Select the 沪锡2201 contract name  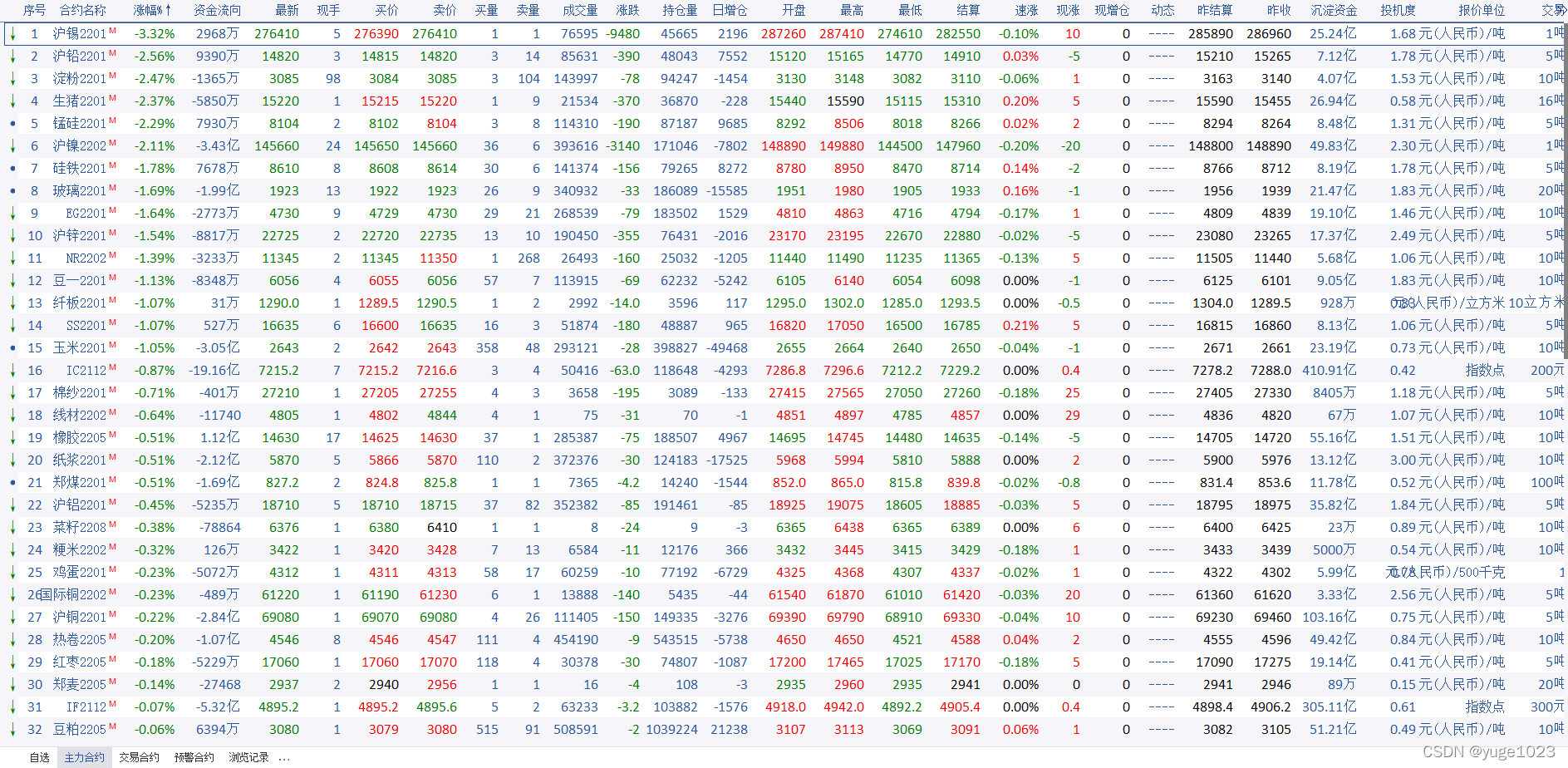pyautogui.click(x=80, y=34)
